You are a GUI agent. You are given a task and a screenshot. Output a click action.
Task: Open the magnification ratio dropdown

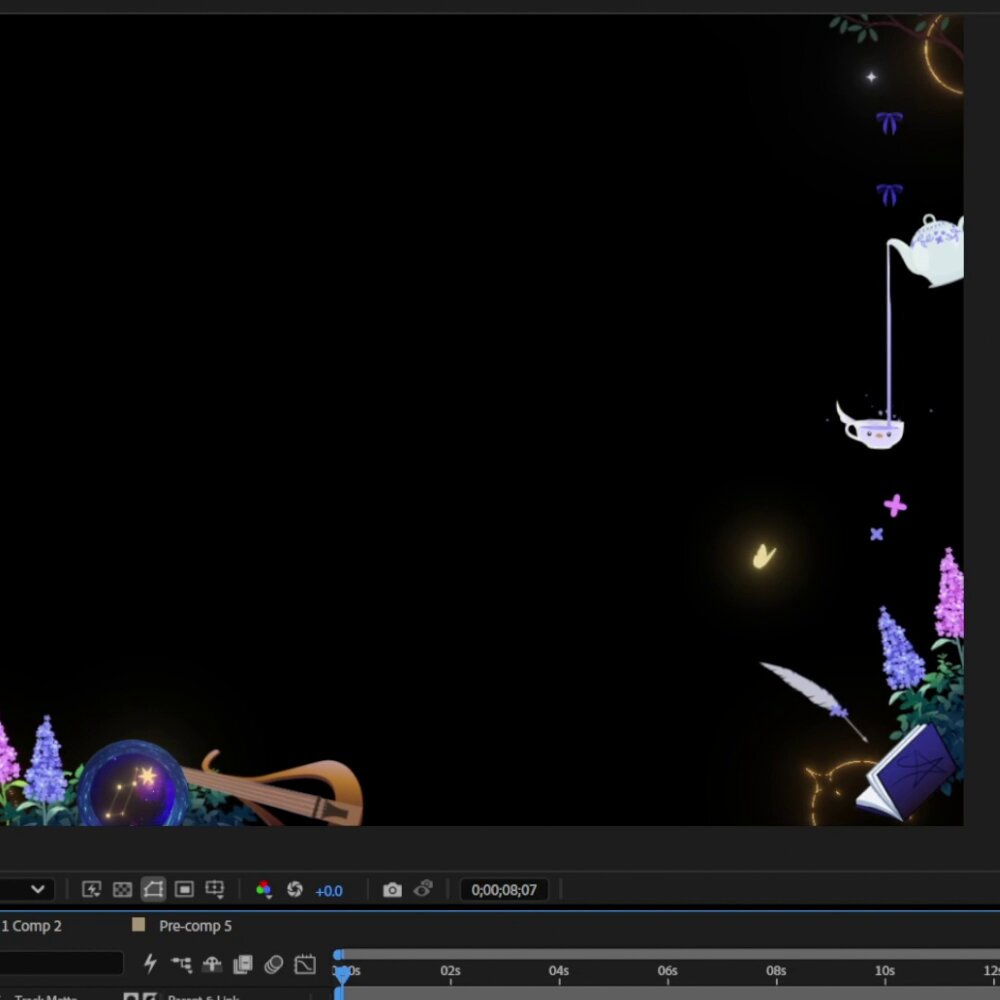[26, 889]
